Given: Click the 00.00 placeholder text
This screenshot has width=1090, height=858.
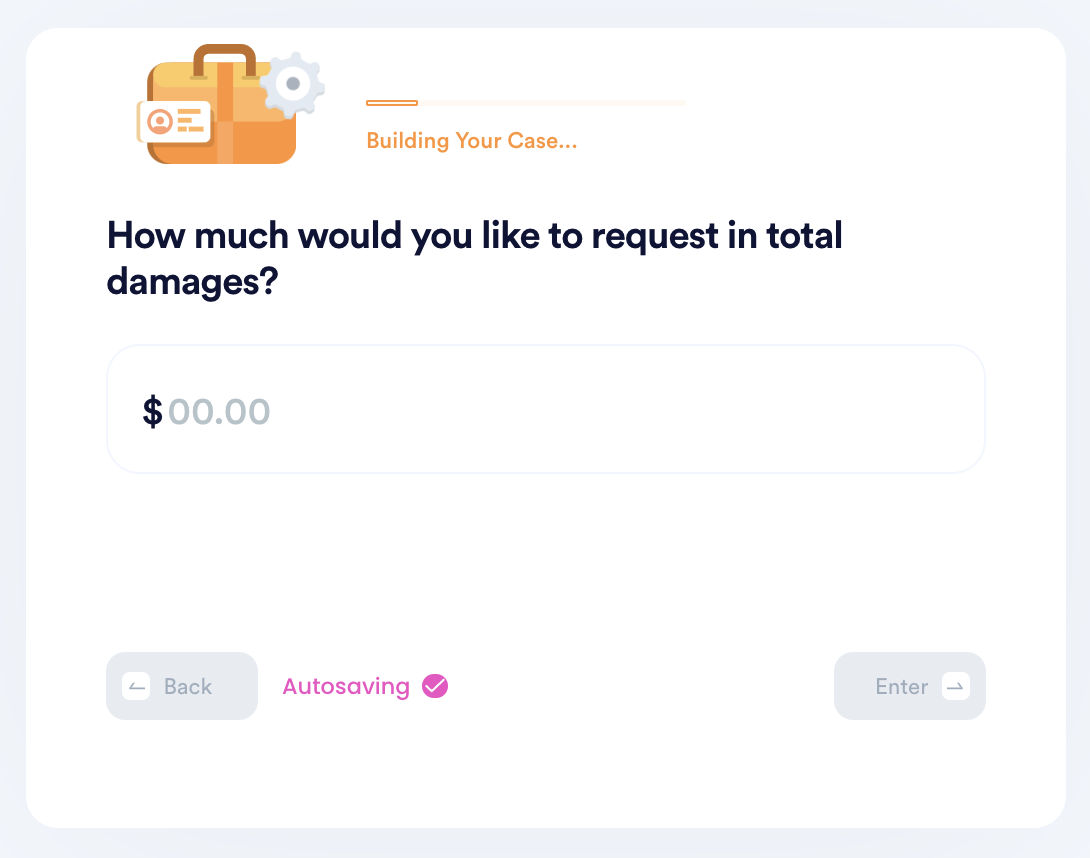Looking at the screenshot, I should pyautogui.click(x=219, y=412).
